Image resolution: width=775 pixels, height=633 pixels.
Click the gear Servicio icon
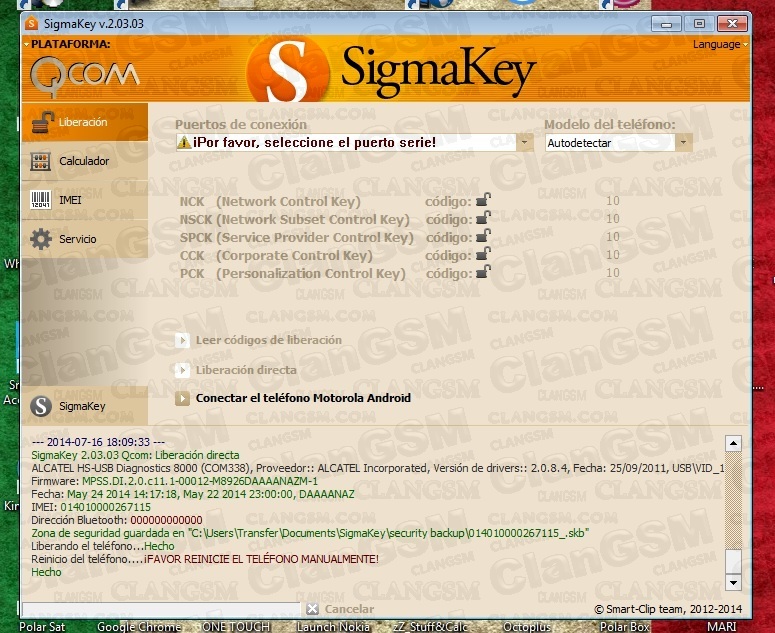(41, 239)
